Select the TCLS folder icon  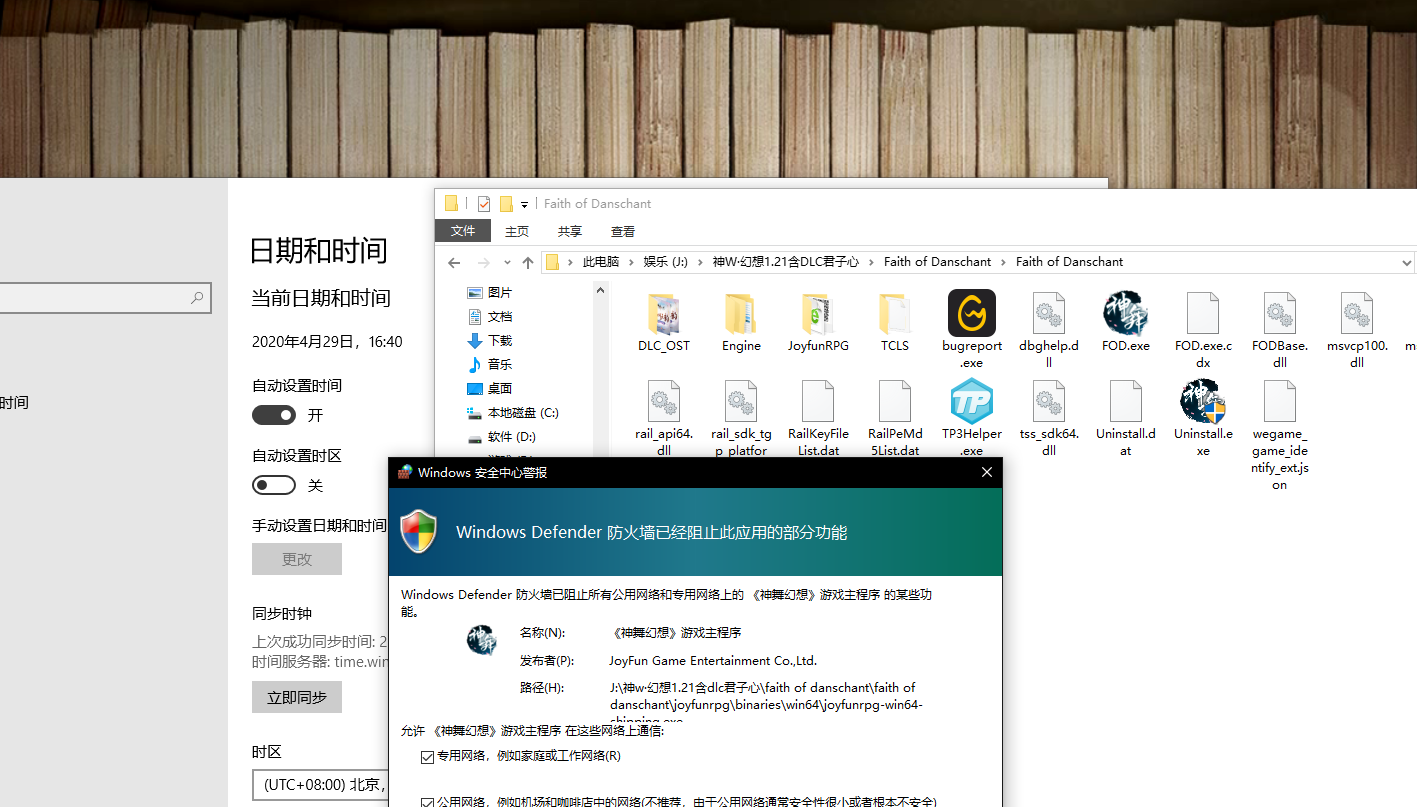tap(895, 314)
